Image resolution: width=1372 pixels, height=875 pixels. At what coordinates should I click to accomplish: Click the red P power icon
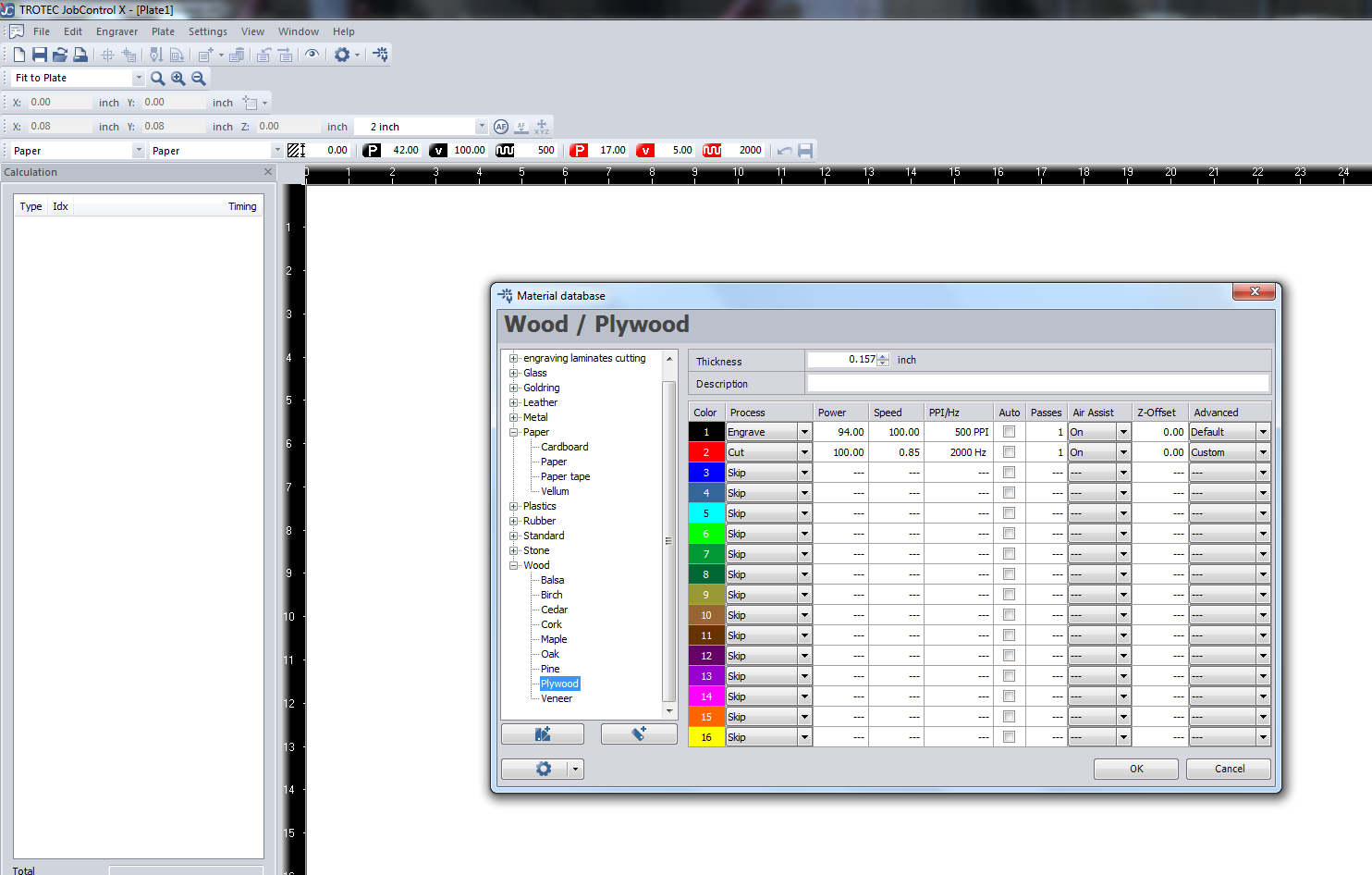pyautogui.click(x=579, y=150)
